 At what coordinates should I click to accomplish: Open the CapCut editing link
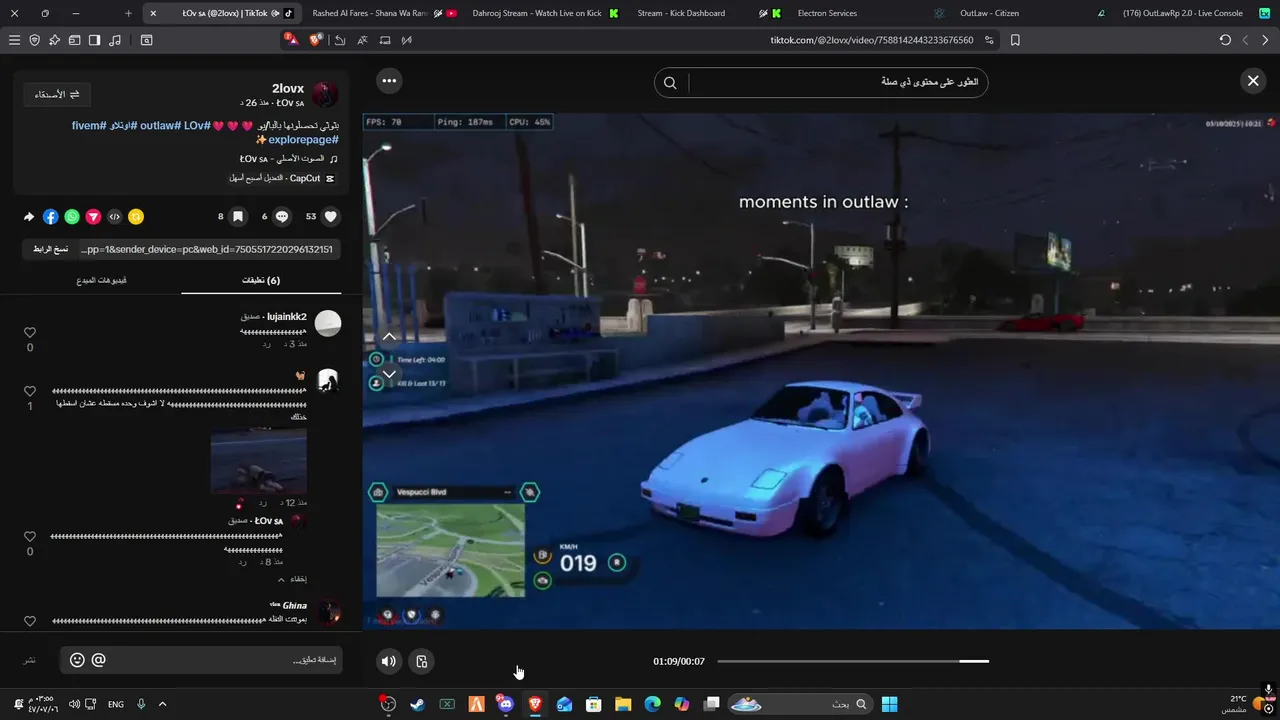click(x=282, y=178)
